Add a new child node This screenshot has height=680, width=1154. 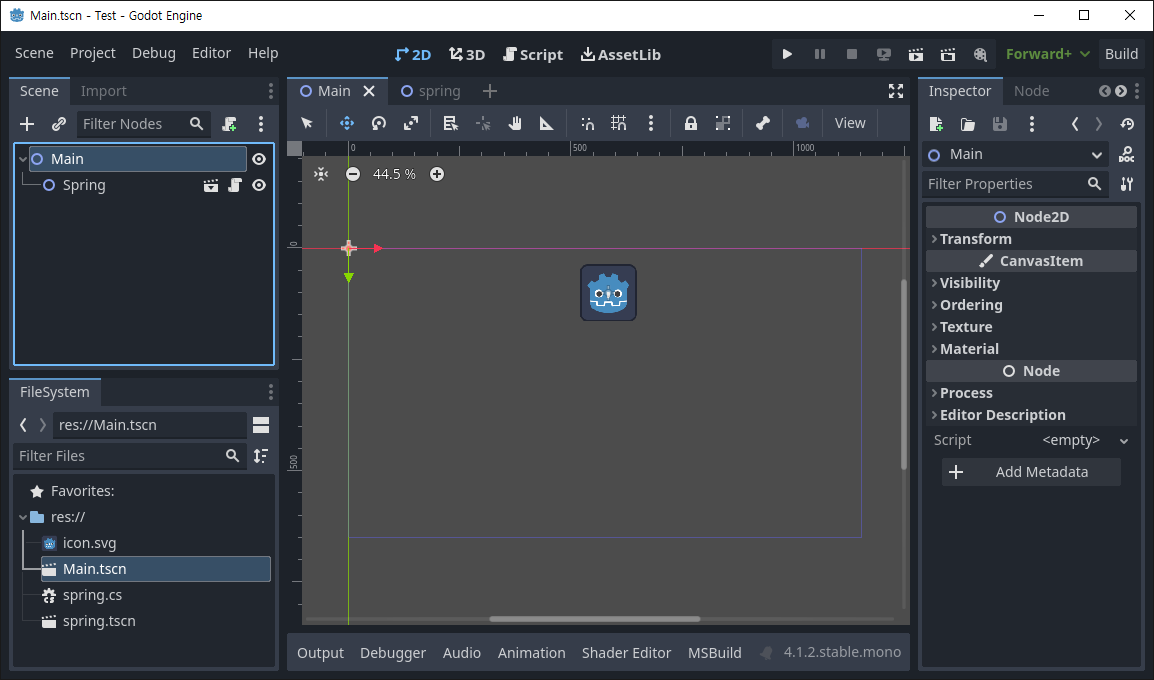click(27, 124)
